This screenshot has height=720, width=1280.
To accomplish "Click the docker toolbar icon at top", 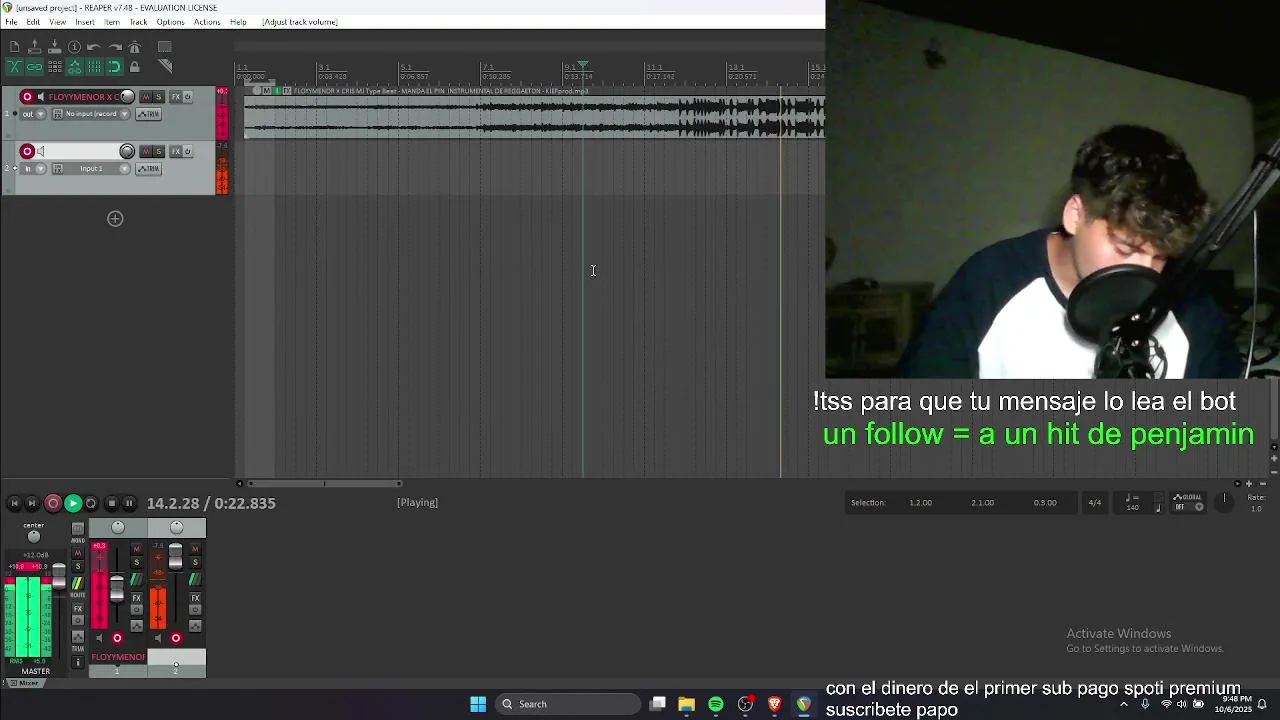I will 165,47.
